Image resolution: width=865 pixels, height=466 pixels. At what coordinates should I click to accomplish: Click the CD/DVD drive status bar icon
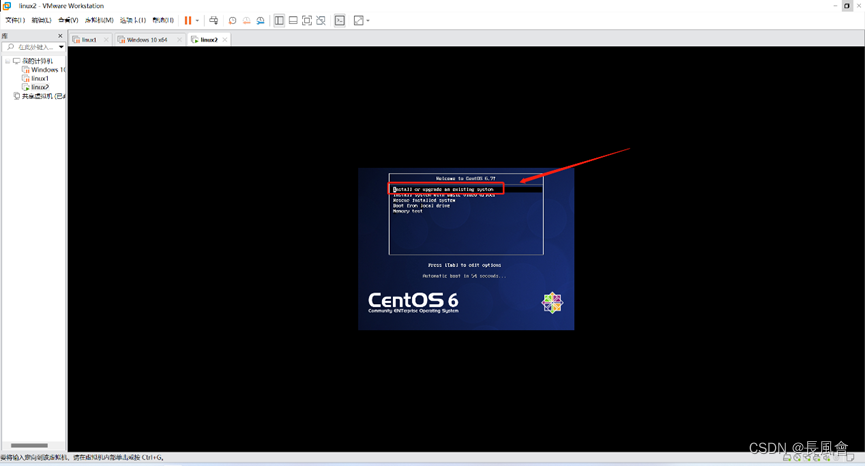[797, 458]
